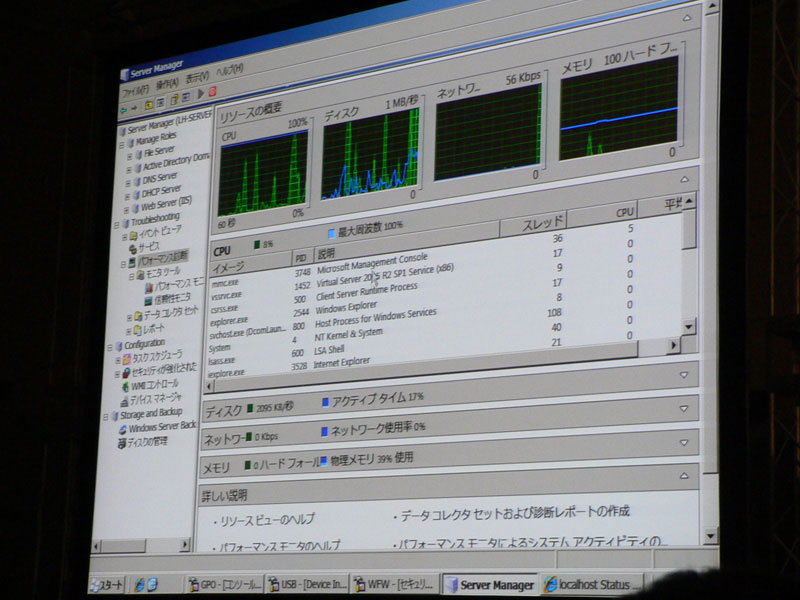
Task: Expand データ コレクタ セット folder
Action: 129,317
